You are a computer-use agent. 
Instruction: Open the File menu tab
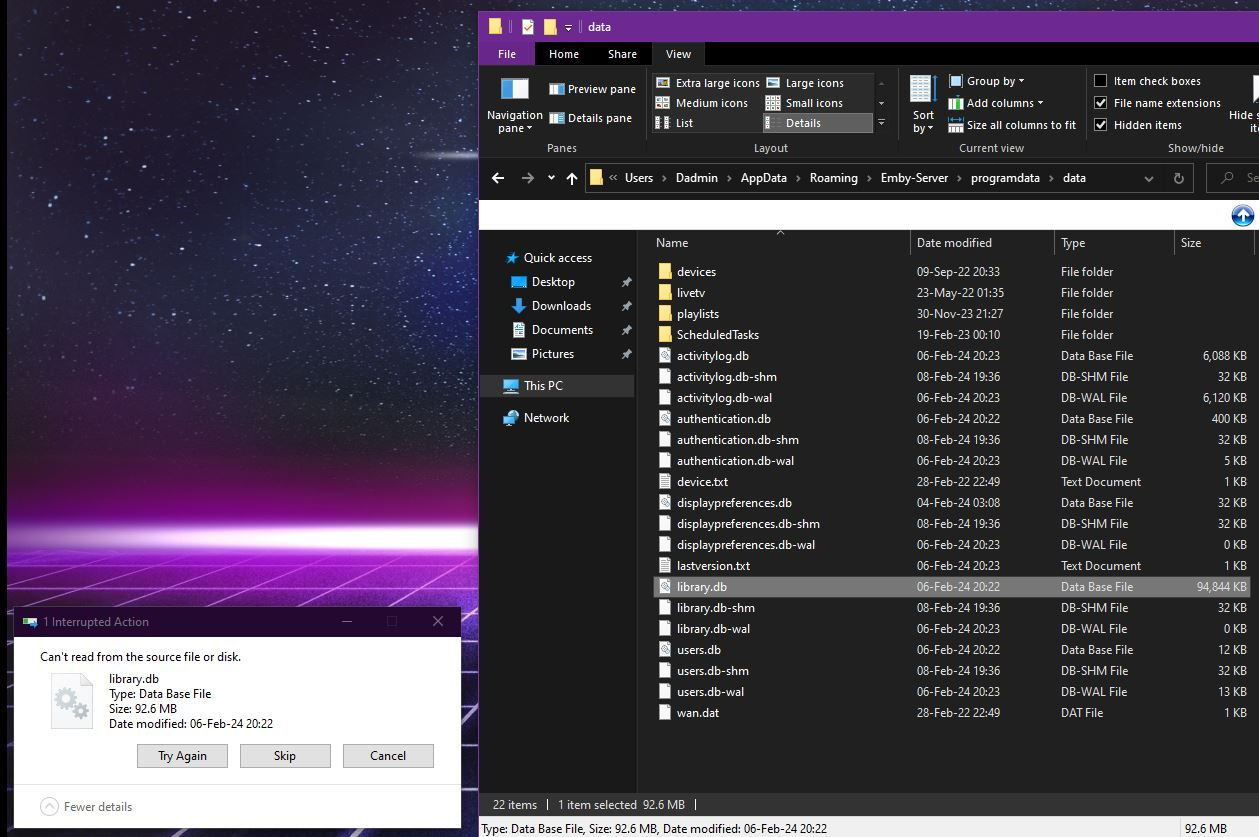point(507,54)
